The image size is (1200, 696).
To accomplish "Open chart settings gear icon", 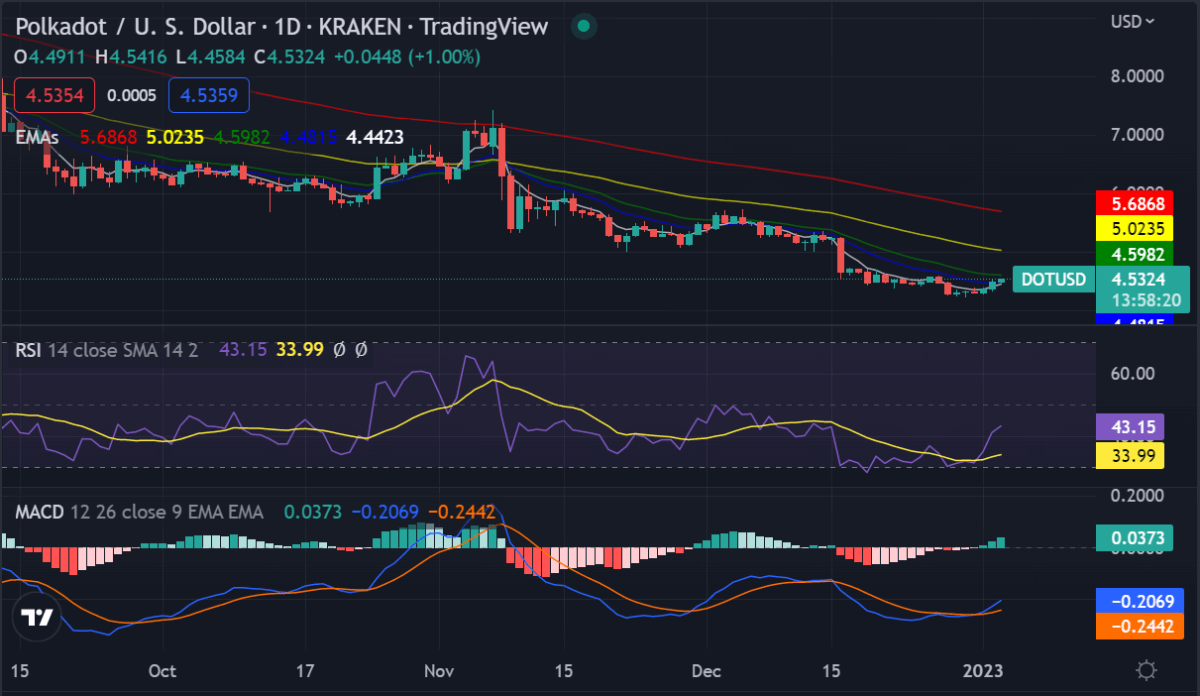I will point(1147,670).
